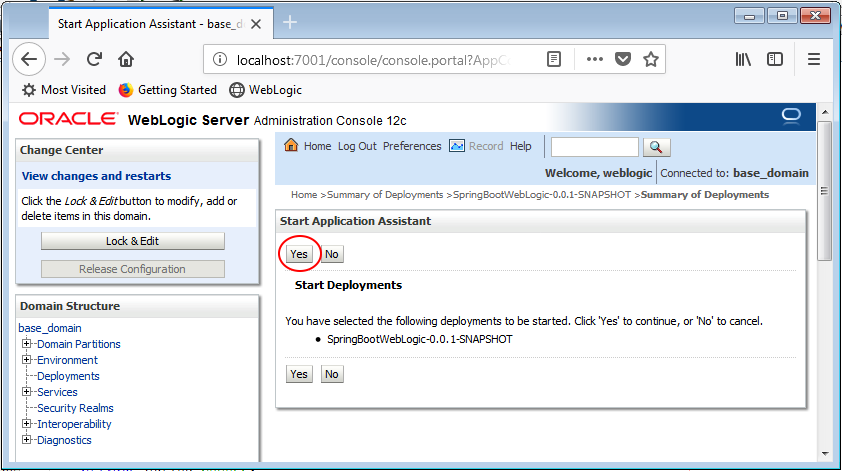Open page actions three-dots menu
Image resolution: width=842 pixels, height=471 pixels.
pyautogui.click(x=594, y=59)
